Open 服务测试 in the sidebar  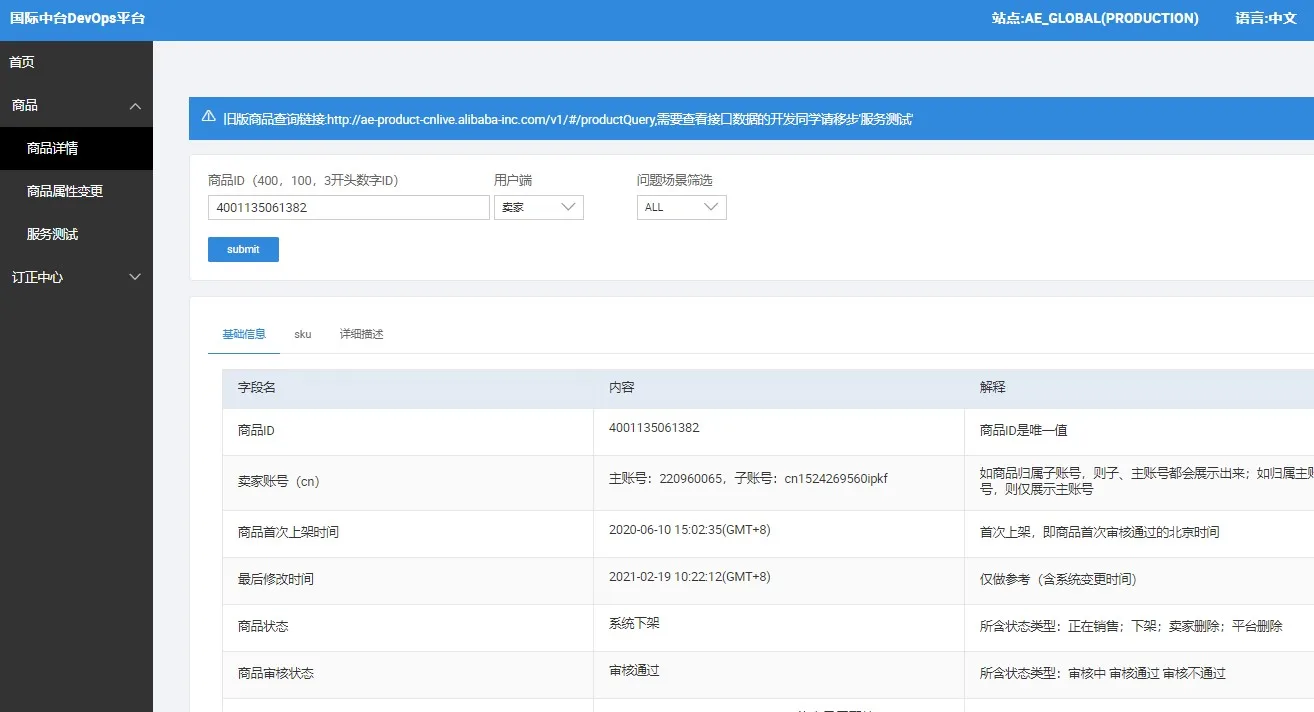tap(52, 234)
